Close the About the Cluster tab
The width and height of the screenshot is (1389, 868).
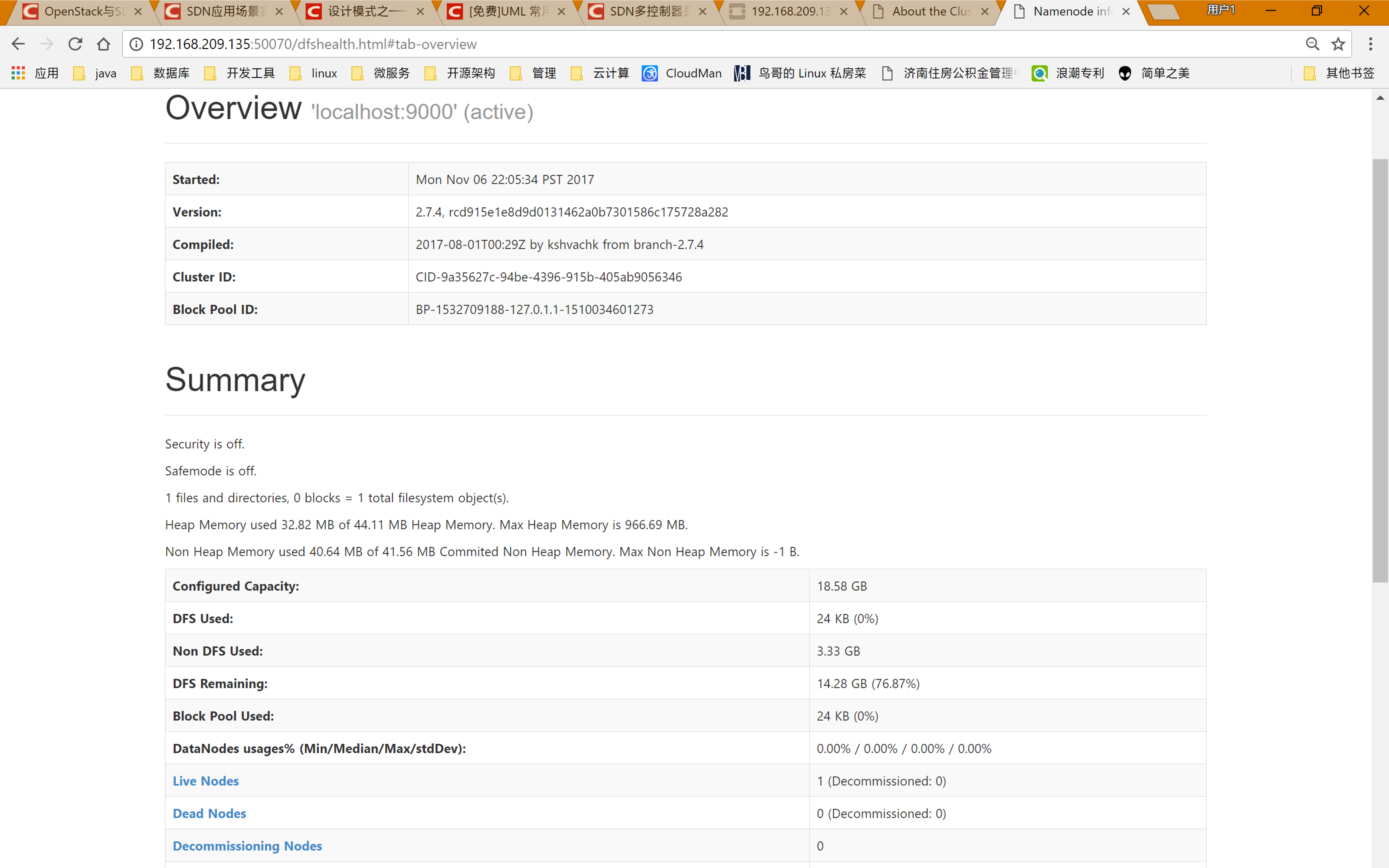[985, 11]
